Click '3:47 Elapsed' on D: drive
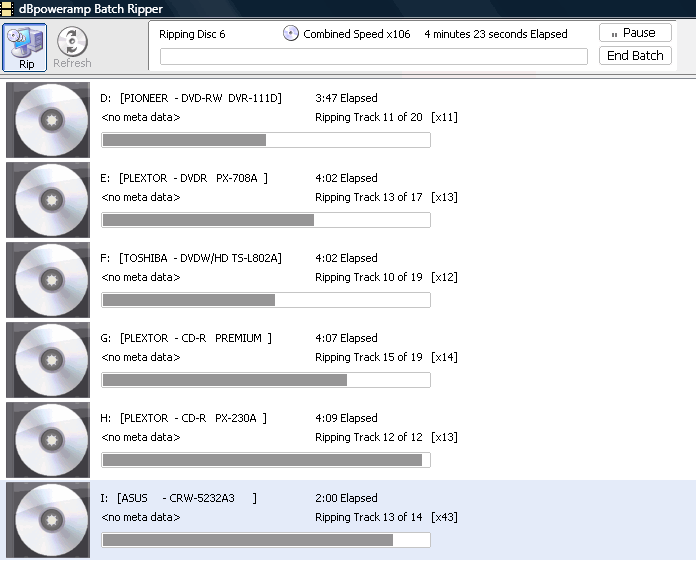Screen dimensions: 696x568 coord(346,98)
